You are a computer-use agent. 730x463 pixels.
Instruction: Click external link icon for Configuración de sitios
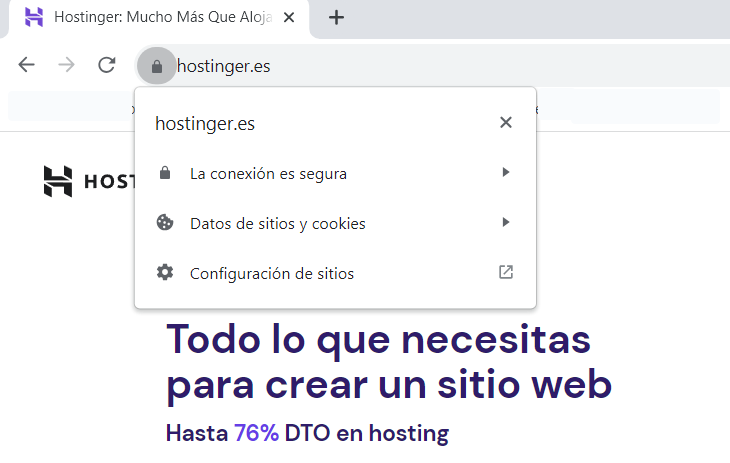(x=506, y=272)
